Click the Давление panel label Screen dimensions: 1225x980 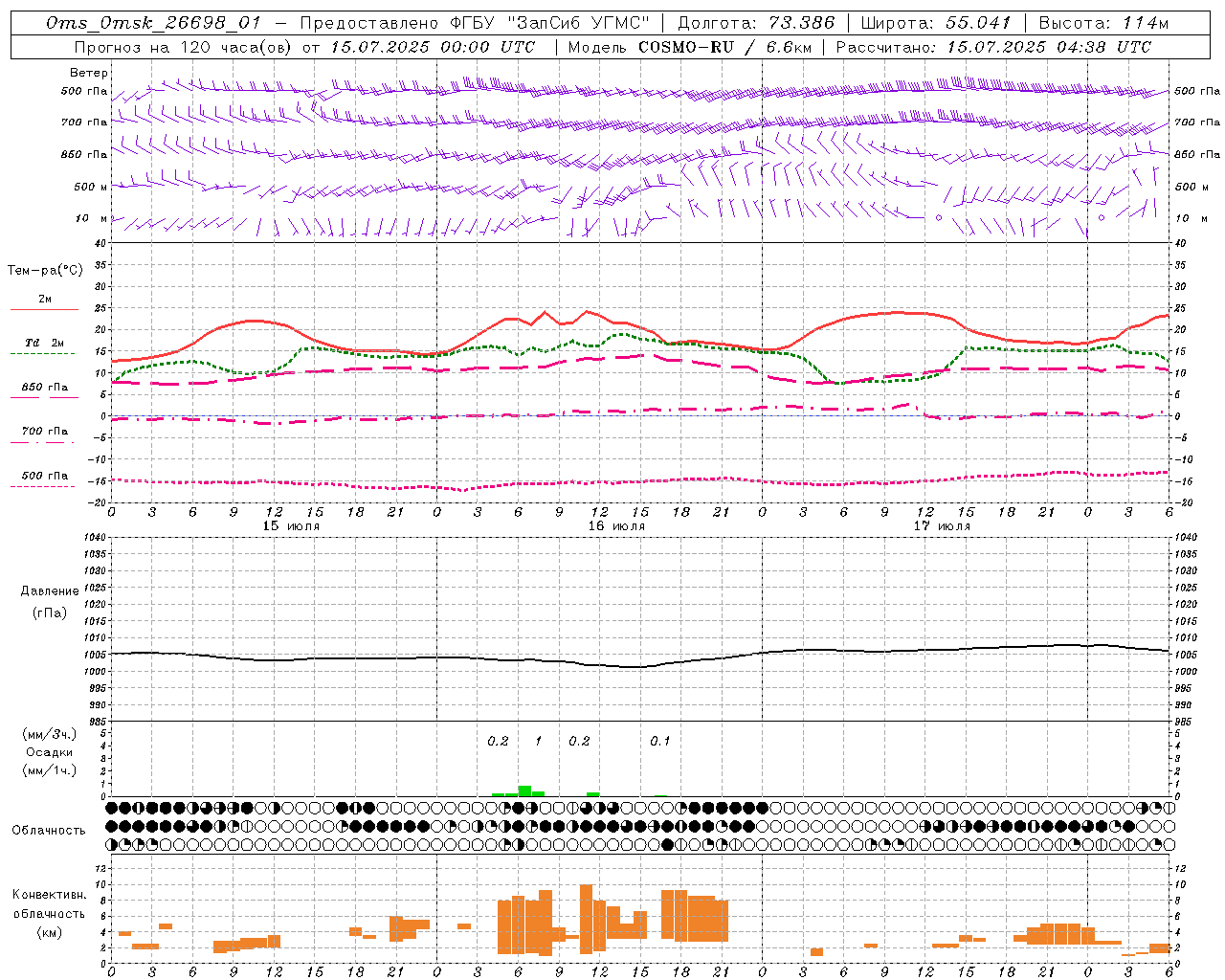[x=49, y=591]
